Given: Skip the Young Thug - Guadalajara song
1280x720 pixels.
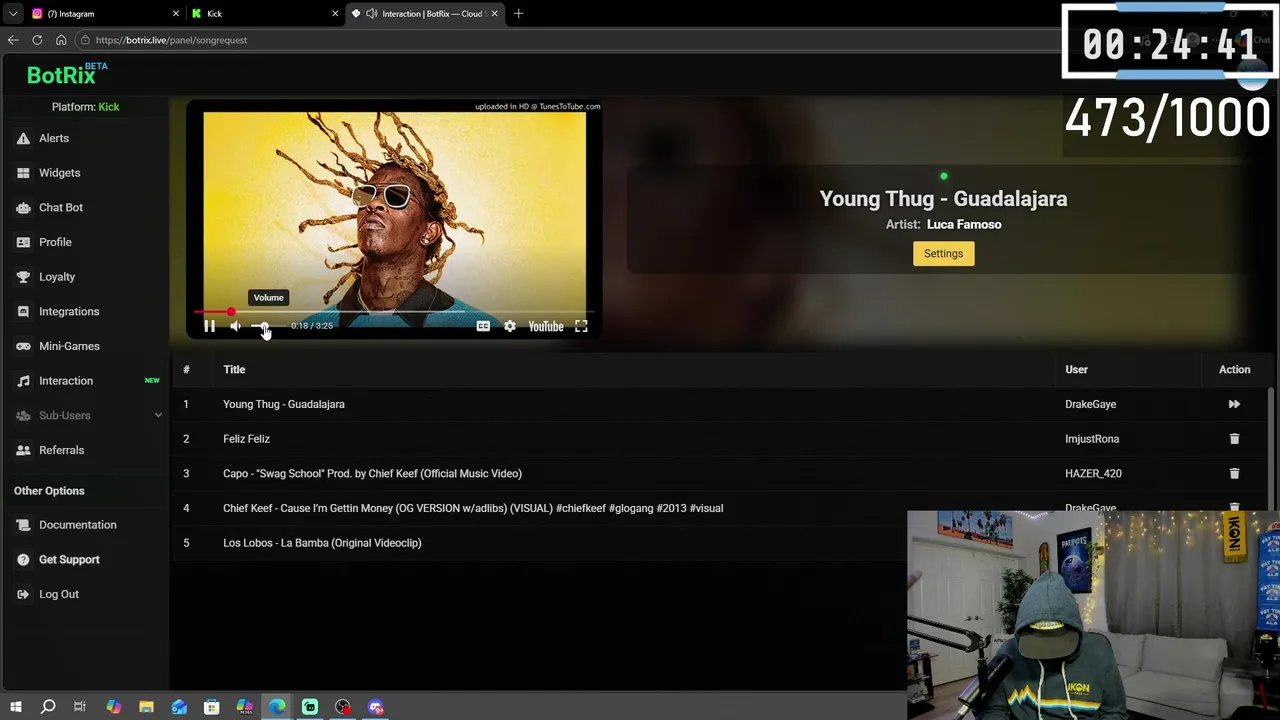Looking at the screenshot, I should coord(1234,404).
